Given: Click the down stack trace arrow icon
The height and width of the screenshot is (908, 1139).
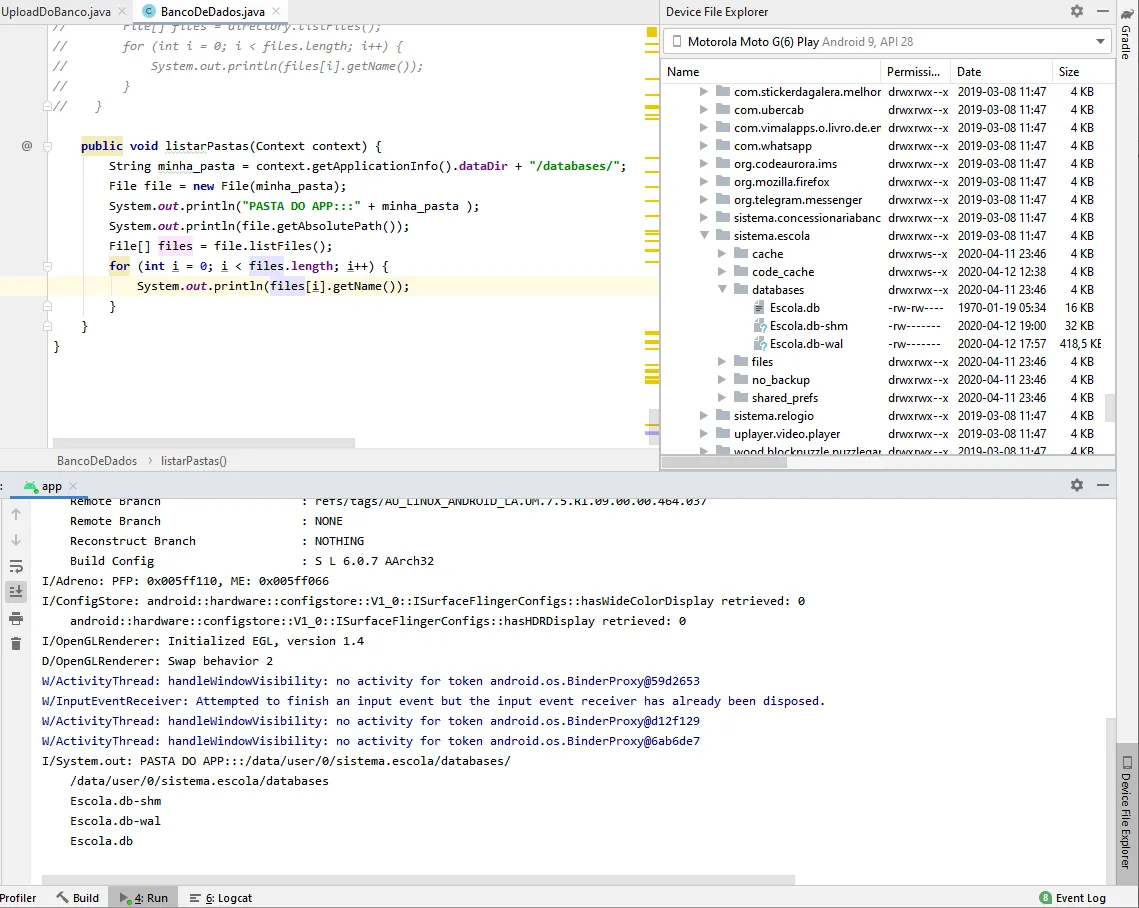Looking at the screenshot, I should tap(16, 540).
